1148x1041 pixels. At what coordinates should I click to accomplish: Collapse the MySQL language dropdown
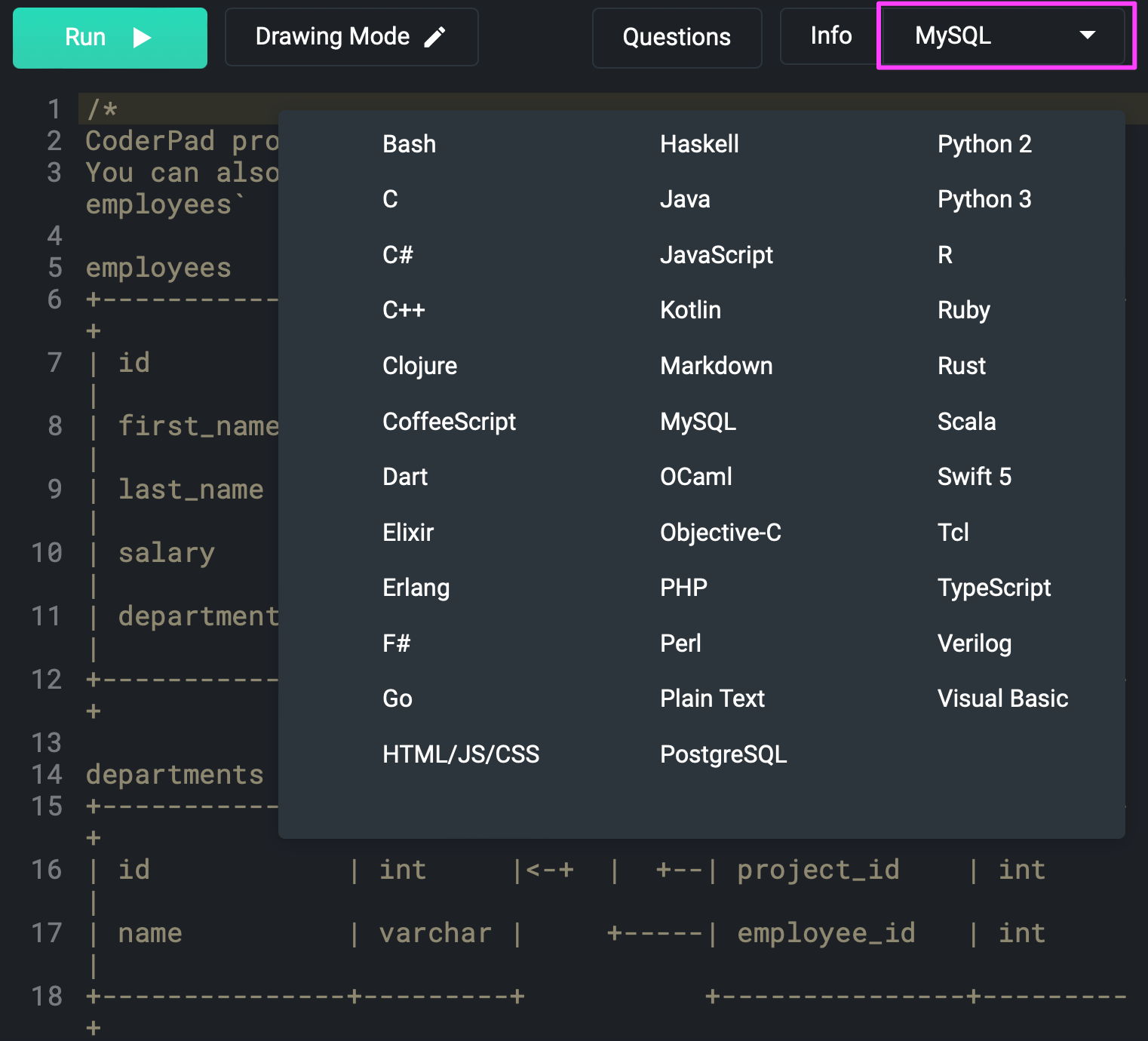pos(1006,35)
